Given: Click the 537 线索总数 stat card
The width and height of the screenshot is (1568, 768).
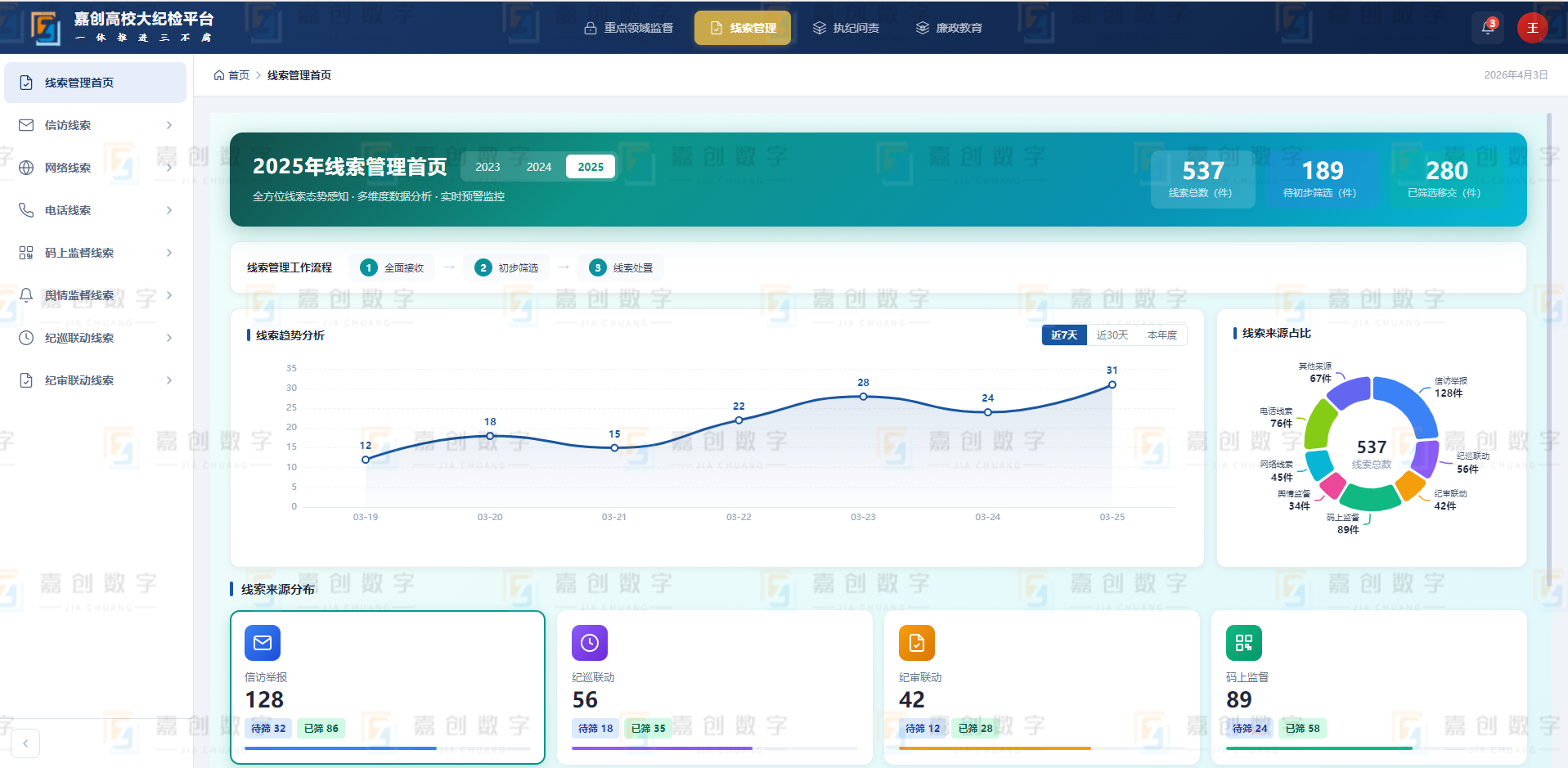Looking at the screenshot, I should 1203,179.
